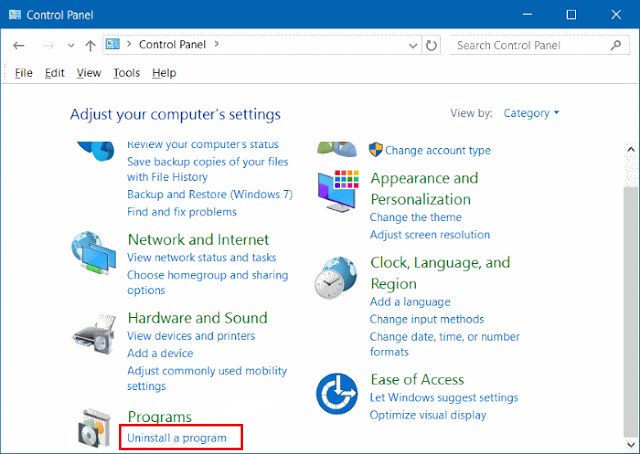Minimize the Control Panel window

[527, 15]
